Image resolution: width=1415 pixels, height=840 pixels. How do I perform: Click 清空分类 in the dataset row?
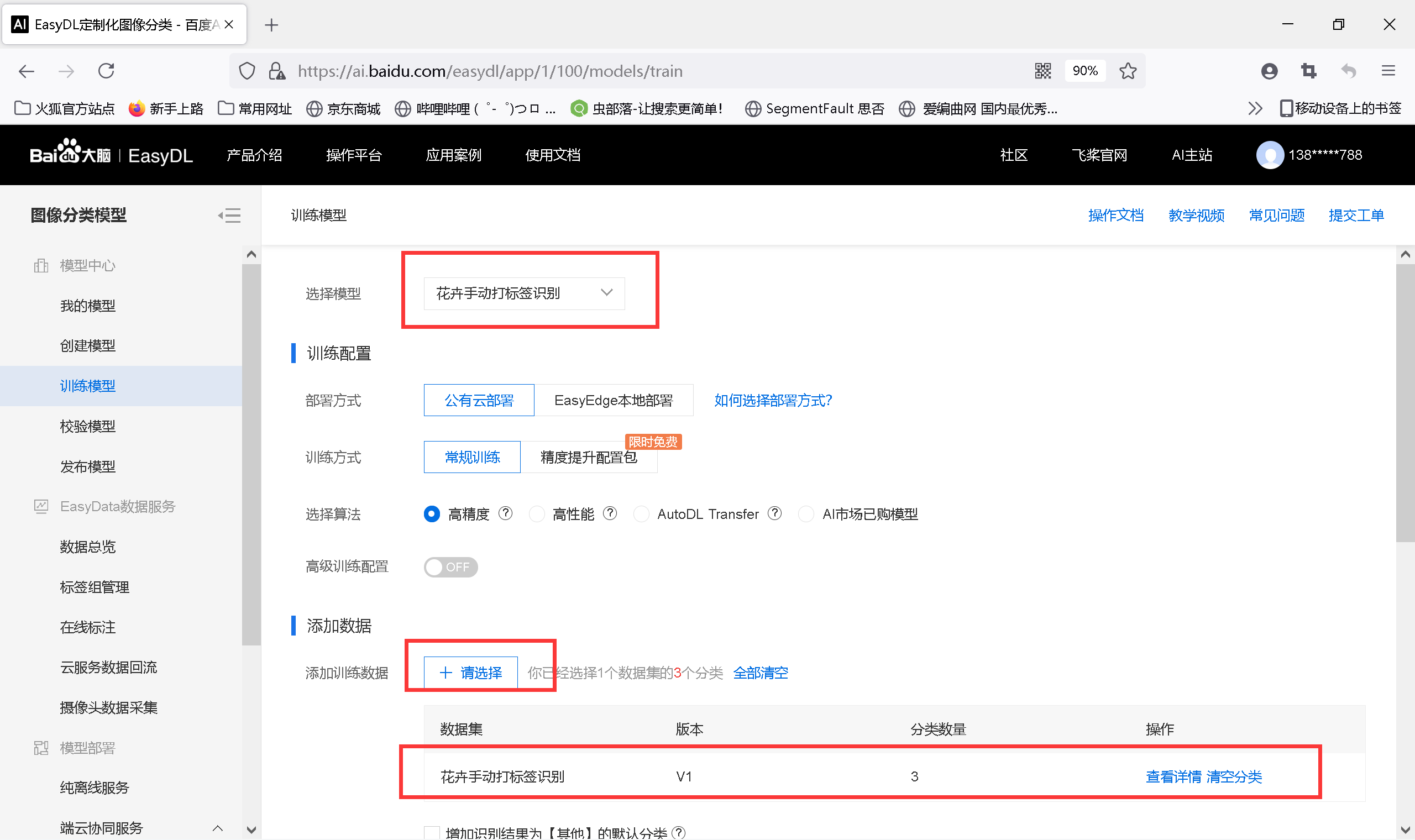(x=1234, y=776)
